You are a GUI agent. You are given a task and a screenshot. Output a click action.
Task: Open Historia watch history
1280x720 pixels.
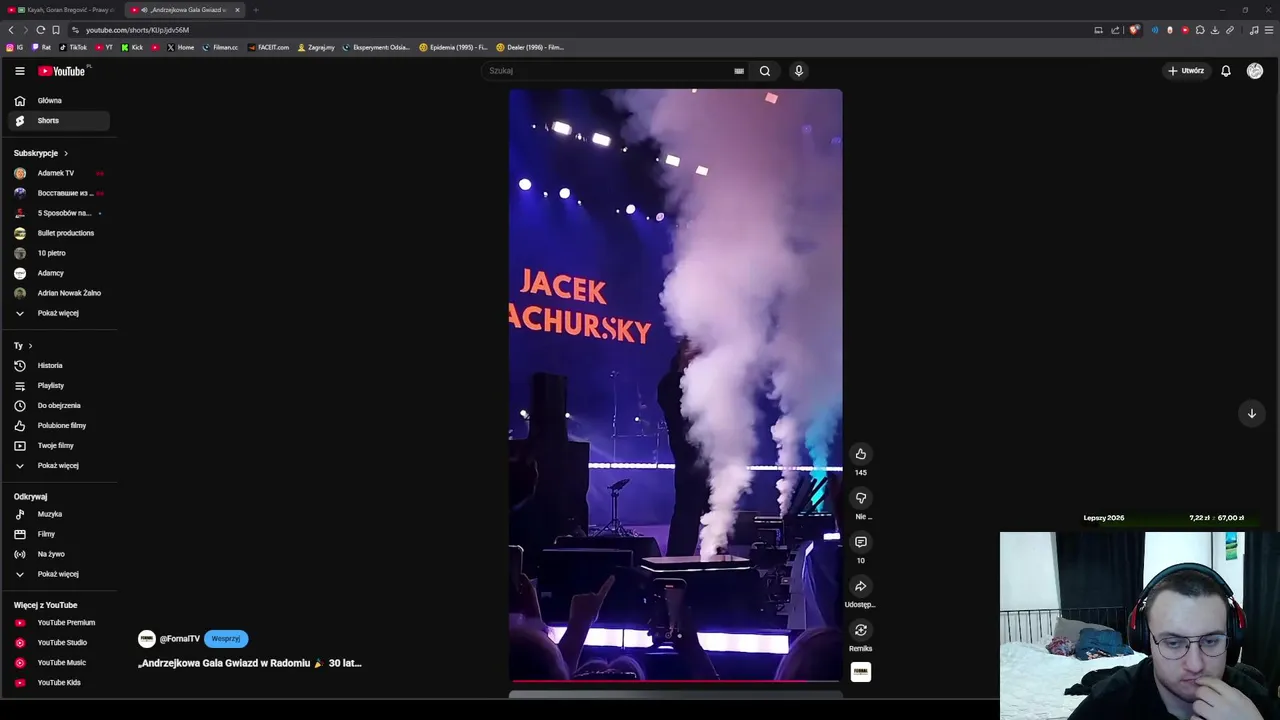tap(59, 366)
